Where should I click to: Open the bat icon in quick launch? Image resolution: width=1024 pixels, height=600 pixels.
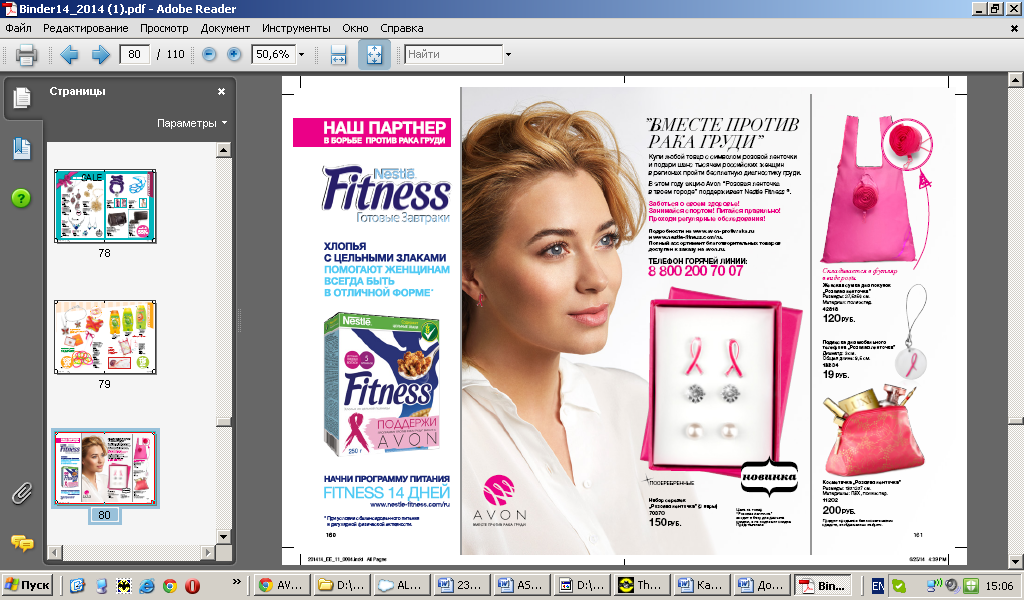(124, 586)
